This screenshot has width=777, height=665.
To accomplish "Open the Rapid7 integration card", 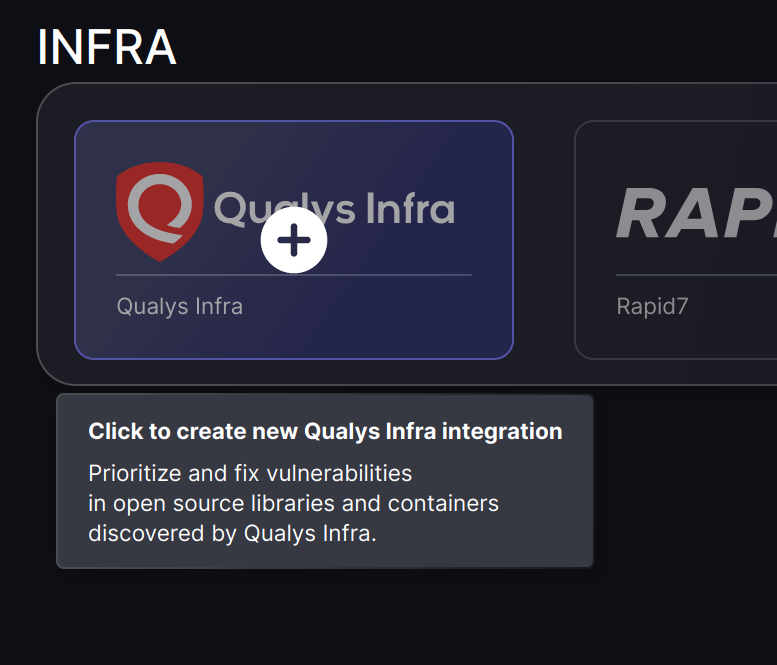I will [675, 240].
